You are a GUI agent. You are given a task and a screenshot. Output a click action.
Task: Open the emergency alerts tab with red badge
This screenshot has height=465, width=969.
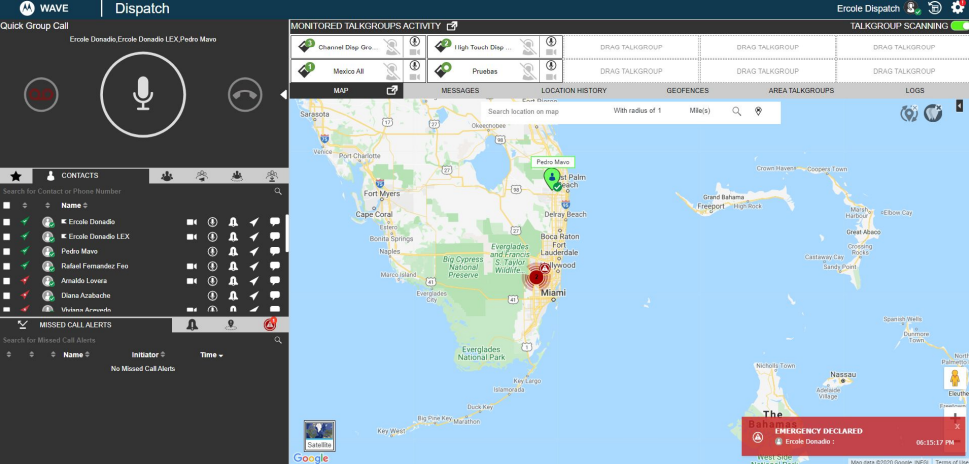270,324
